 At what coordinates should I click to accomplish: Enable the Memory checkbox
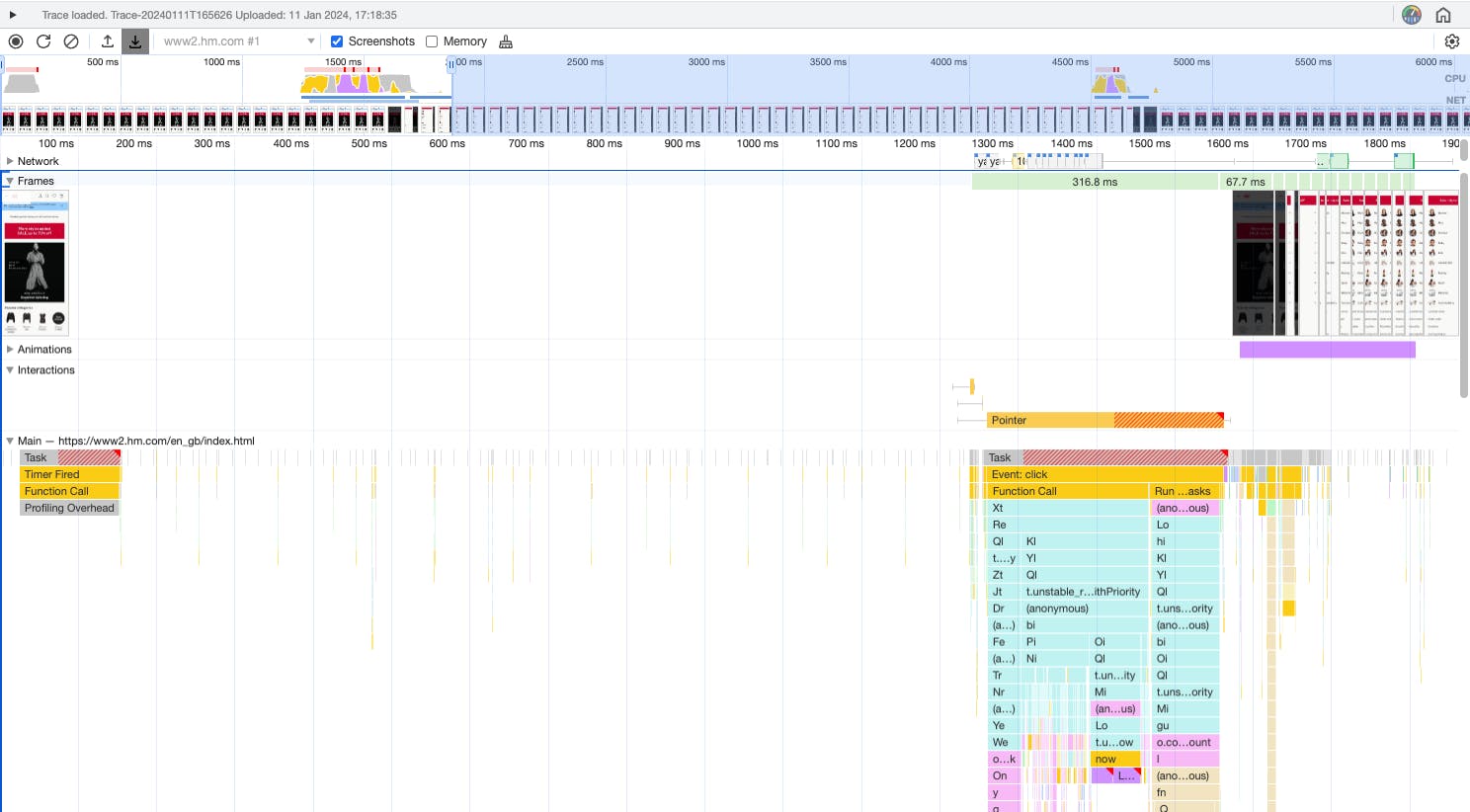point(431,41)
